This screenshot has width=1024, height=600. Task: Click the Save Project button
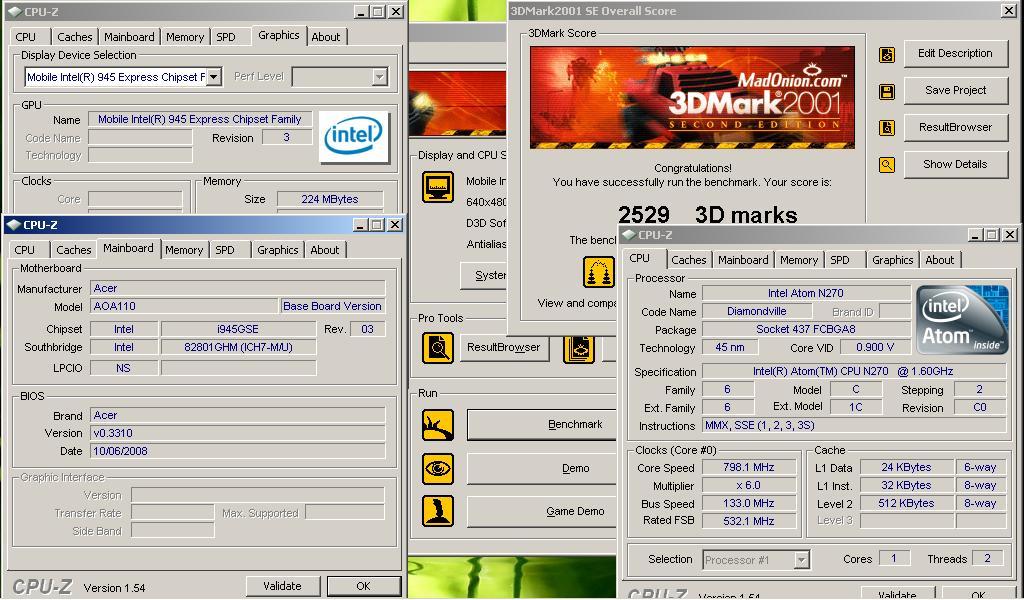point(955,91)
